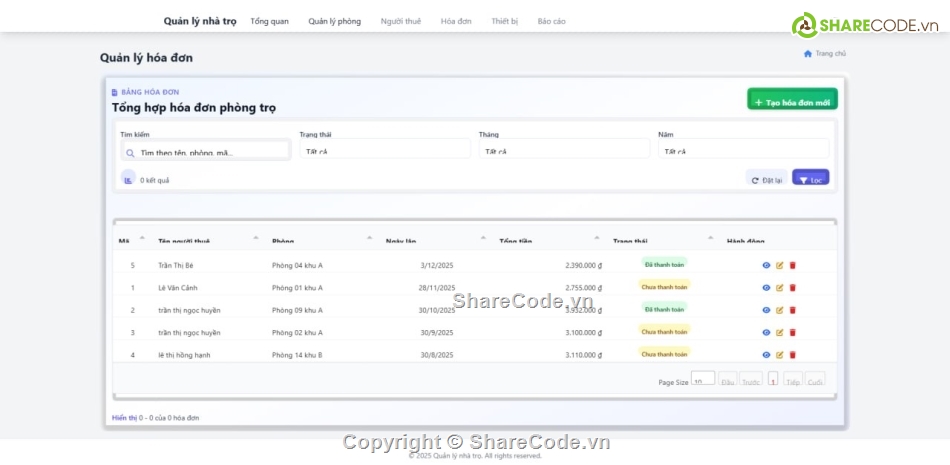
Task: Edit invoice of Lê Văn Cảnh
Action: (x=780, y=287)
